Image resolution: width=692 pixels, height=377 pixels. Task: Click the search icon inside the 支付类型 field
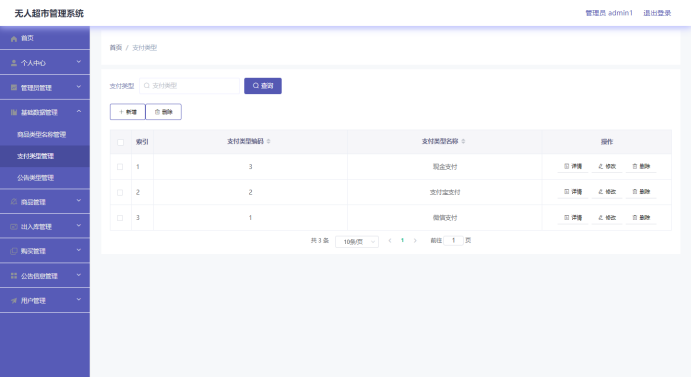pyautogui.click(x=147, y=86)
